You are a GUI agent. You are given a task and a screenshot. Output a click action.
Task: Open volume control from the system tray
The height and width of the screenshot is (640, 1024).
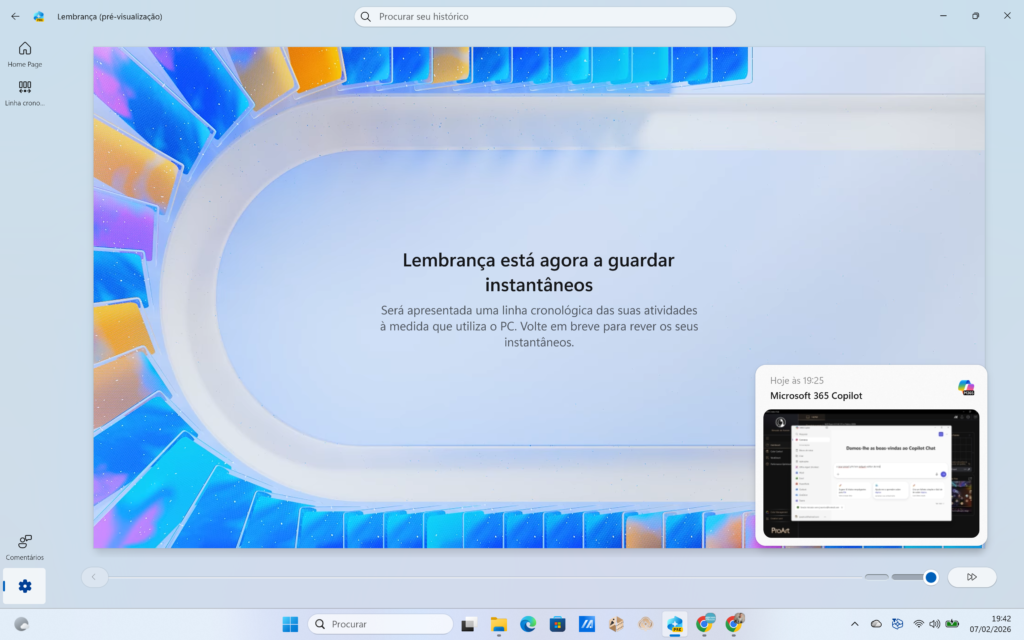[934, 623]
